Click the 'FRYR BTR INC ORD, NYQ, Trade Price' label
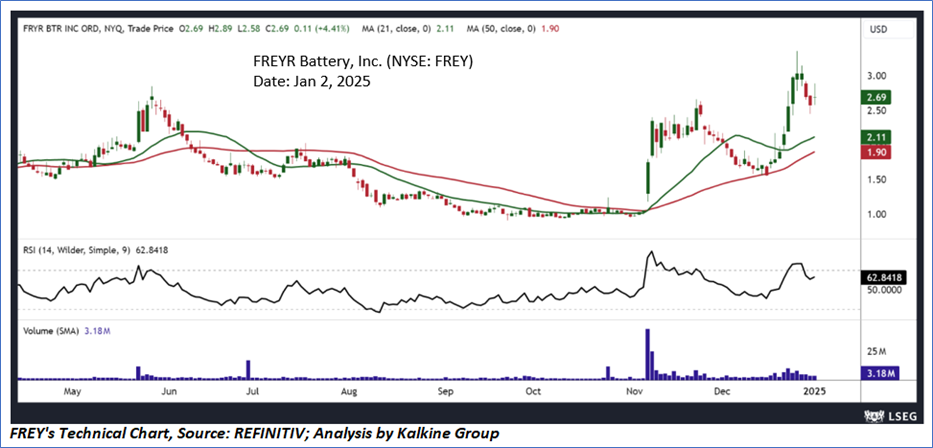Image resolution: width=933 pixels, height=448 pixels. [99, 28]
